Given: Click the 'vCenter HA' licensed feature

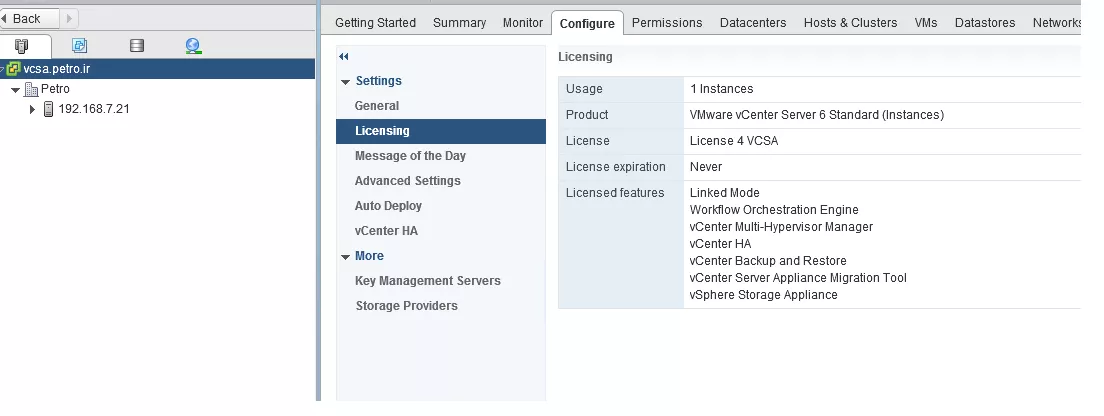Looking at the screenshot, I should pyautogui.click(x=720, y=244).
